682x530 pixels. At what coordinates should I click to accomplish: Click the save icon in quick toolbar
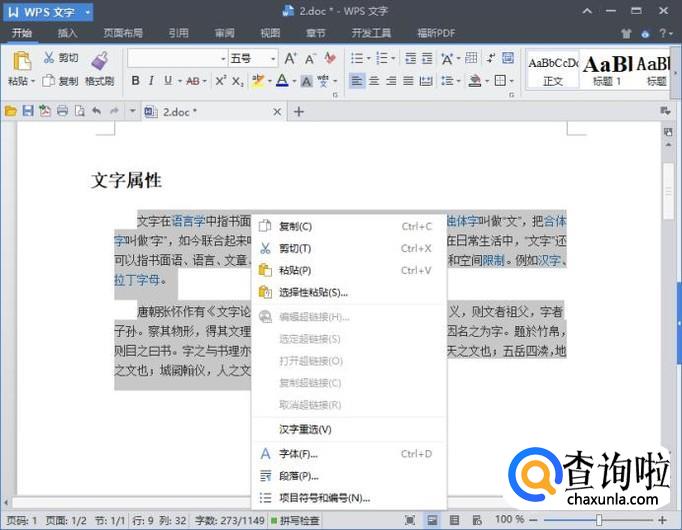pos(28,111)
